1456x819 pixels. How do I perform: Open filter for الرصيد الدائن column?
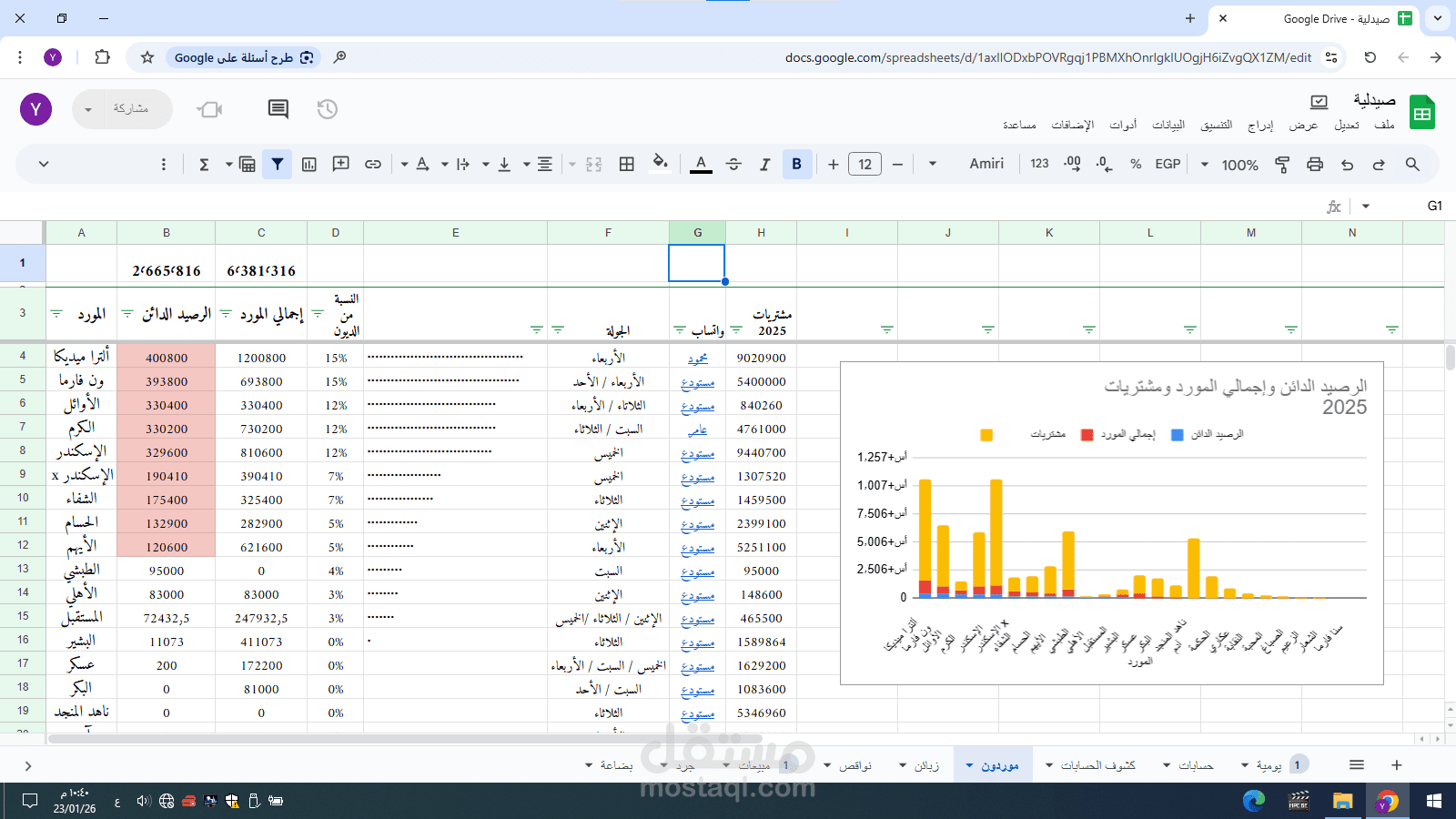tap(127, 314)
